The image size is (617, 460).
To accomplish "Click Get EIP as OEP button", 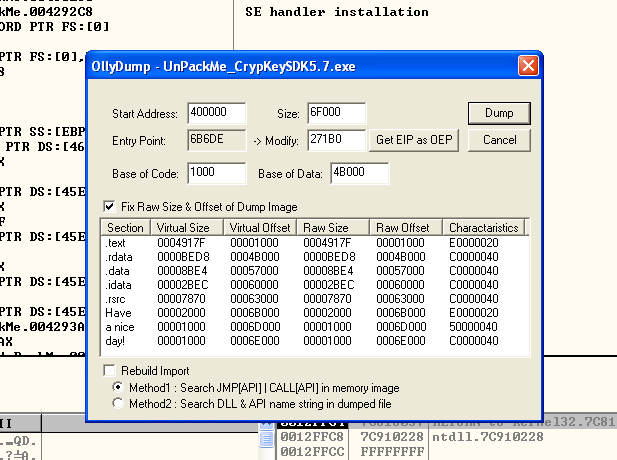I will 414,140.
